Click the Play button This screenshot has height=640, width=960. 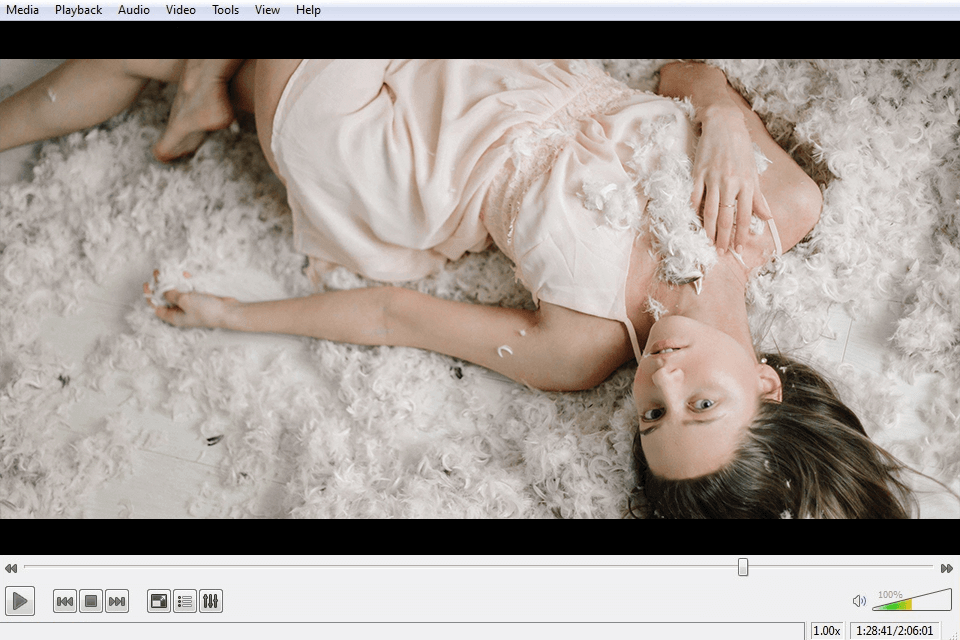point(20,601)
